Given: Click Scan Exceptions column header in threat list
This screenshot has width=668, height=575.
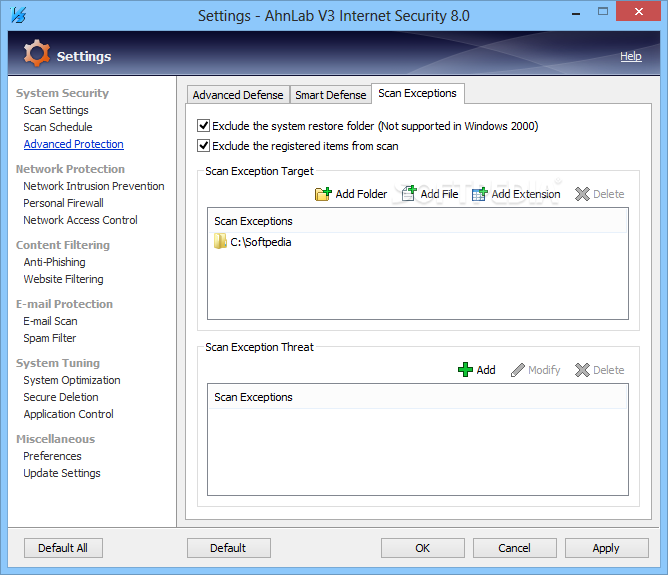Looking at the screenshot, I should click(x=418, y=397).
